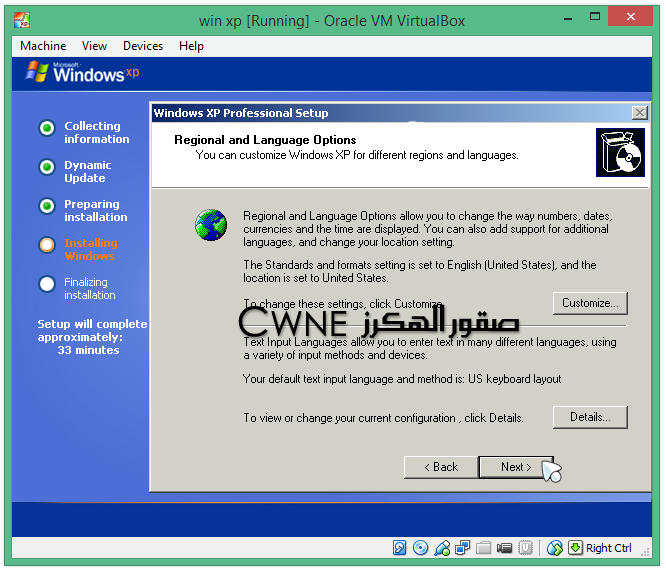Click the Dynamic Update step indicator

(x=47, y=167)
